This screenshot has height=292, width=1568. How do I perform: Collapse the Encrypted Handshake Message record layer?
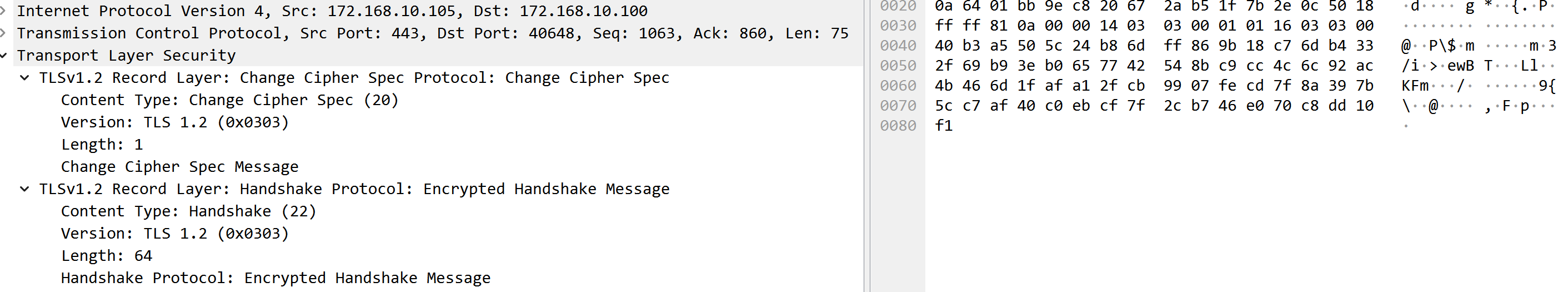(x=25, y=189)
